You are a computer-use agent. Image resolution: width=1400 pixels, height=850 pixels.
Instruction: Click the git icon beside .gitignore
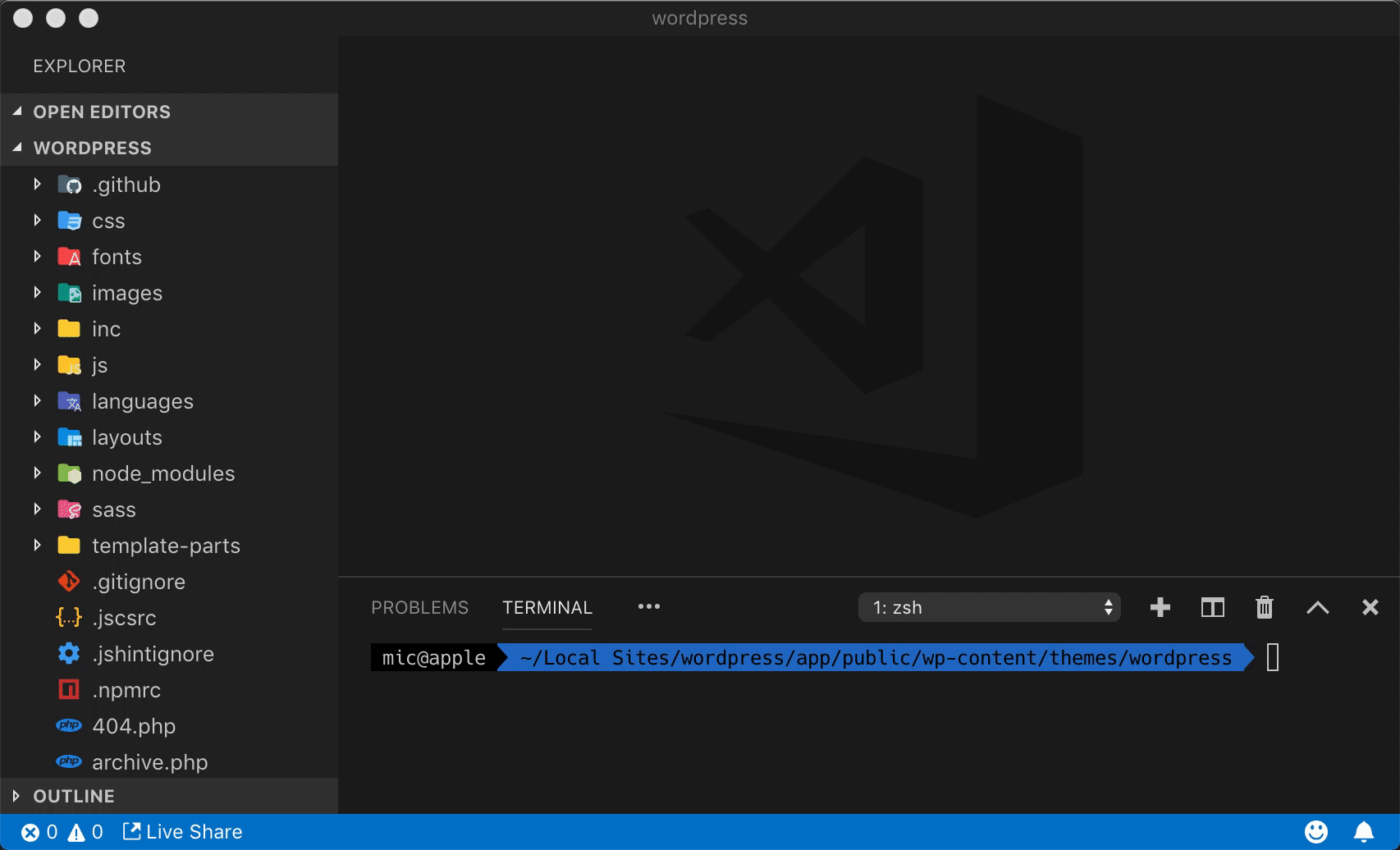pyautogui.click(x=69, y=582)
